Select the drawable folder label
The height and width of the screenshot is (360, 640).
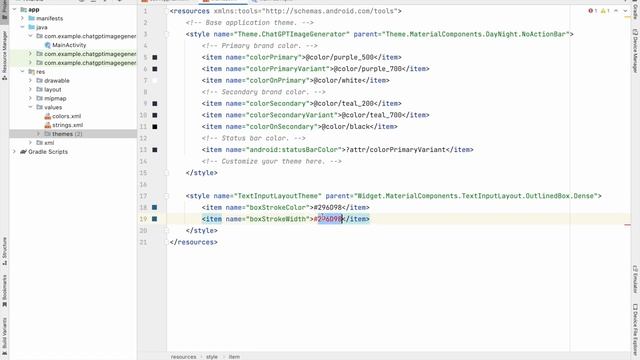[57, 80]
